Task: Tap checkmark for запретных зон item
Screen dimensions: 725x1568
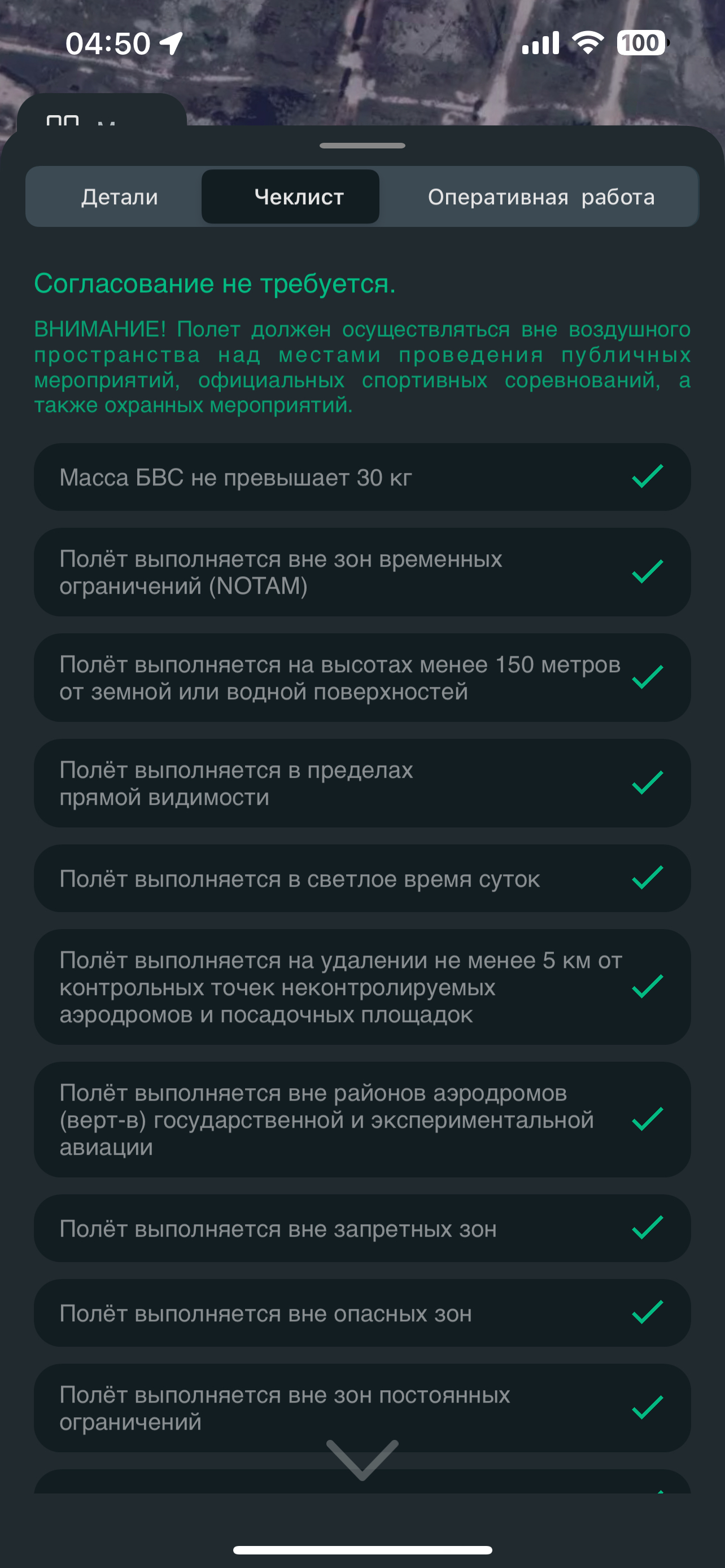Action: [x=647, y=1228]
